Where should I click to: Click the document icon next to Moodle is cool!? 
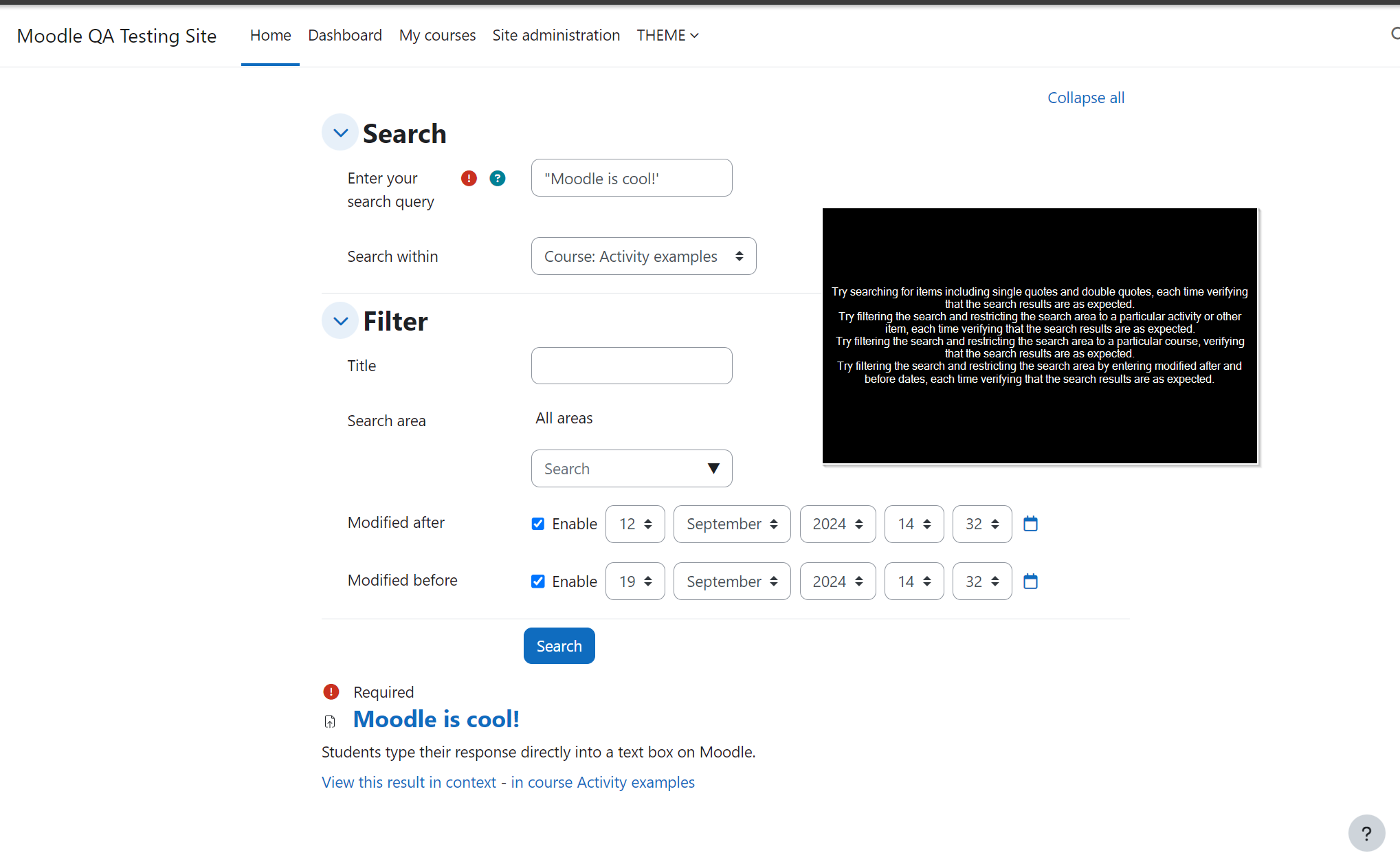330,721
